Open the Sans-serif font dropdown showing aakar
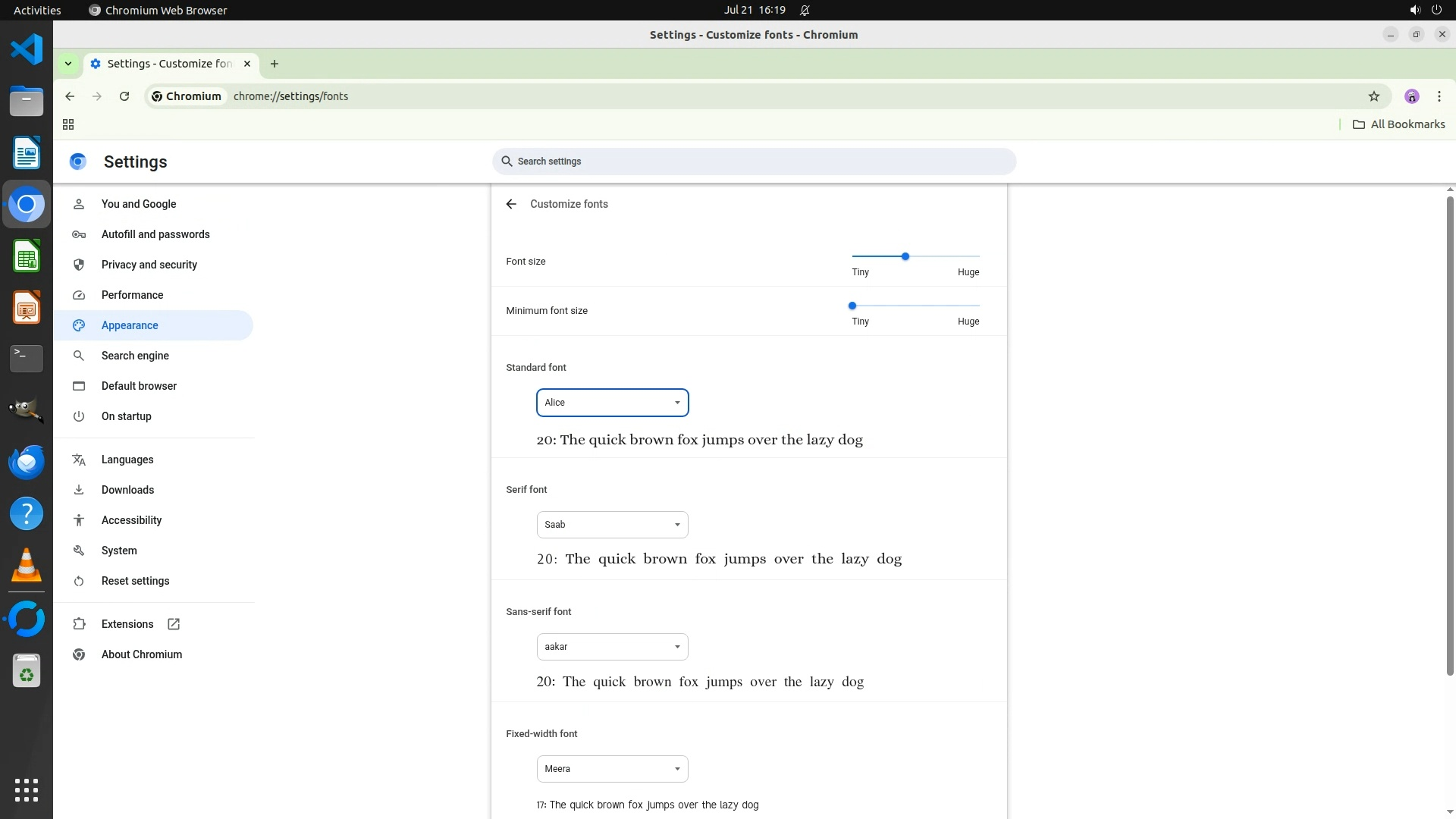This screenshot has width=1456, height=819. pos(612,647)
